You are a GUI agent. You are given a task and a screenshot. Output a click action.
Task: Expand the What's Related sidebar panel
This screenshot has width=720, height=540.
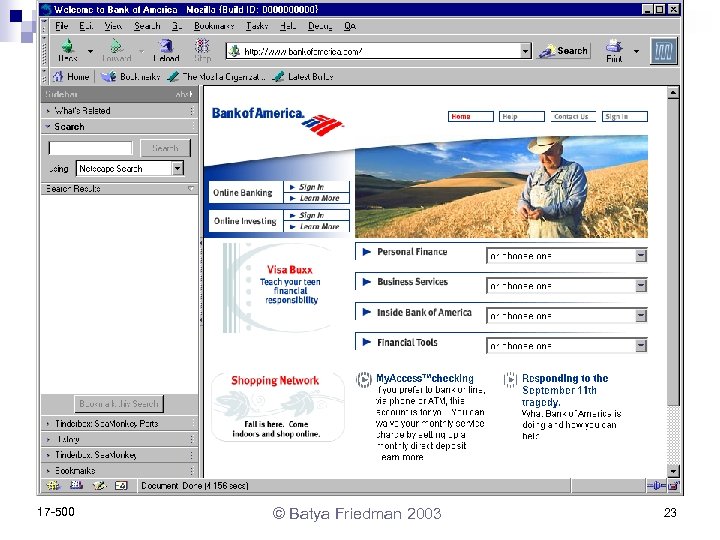click(x=119, y=111)
